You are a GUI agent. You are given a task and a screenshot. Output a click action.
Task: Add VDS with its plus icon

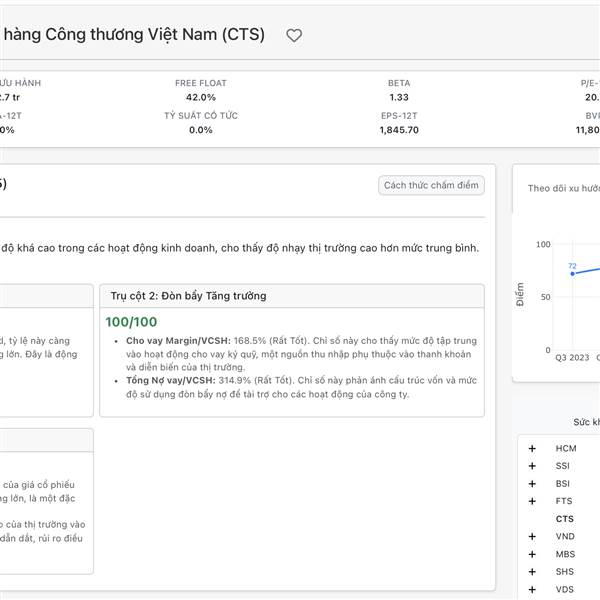pos(532,589)
